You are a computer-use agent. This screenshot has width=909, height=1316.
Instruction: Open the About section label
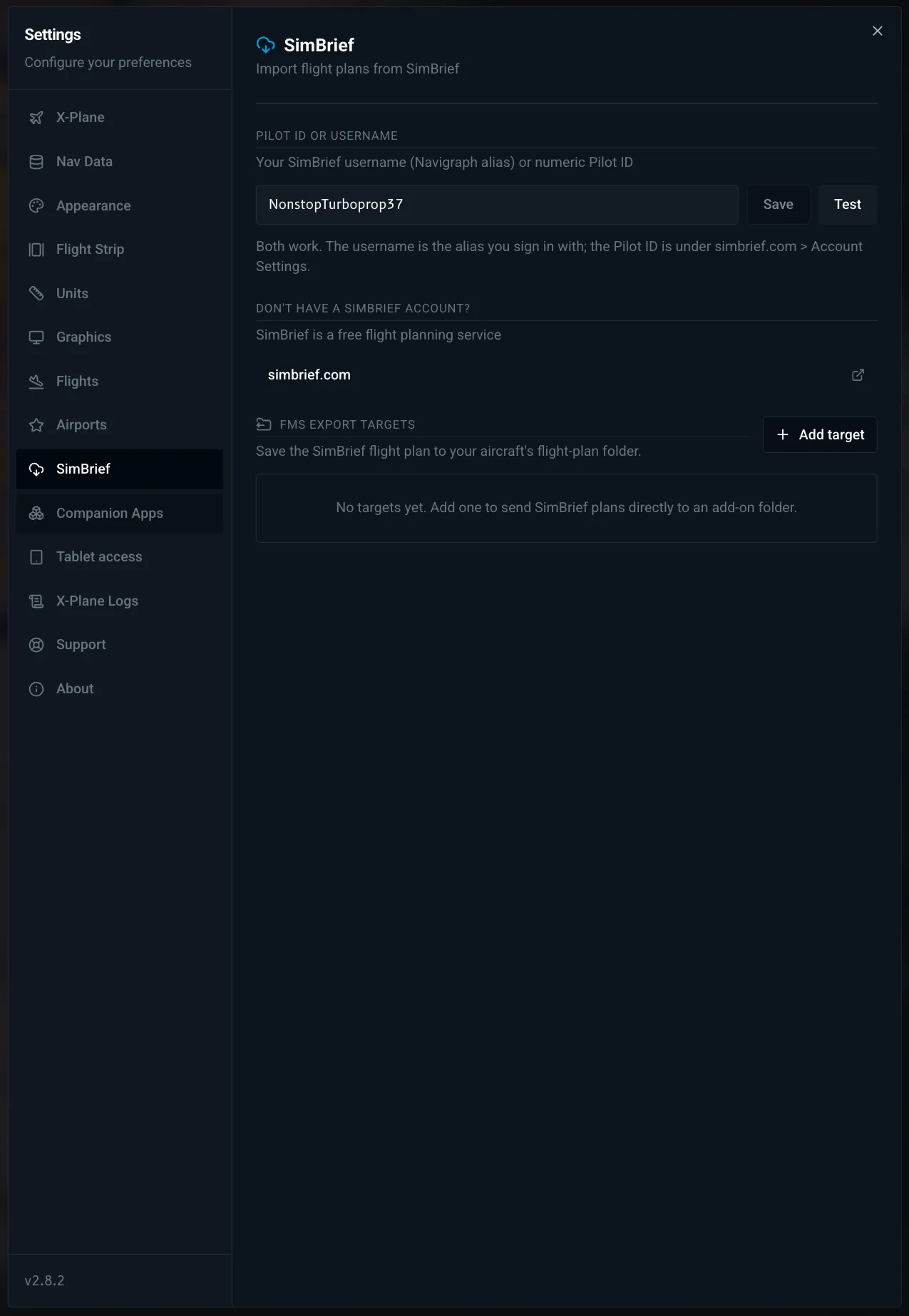coord(75,689)
